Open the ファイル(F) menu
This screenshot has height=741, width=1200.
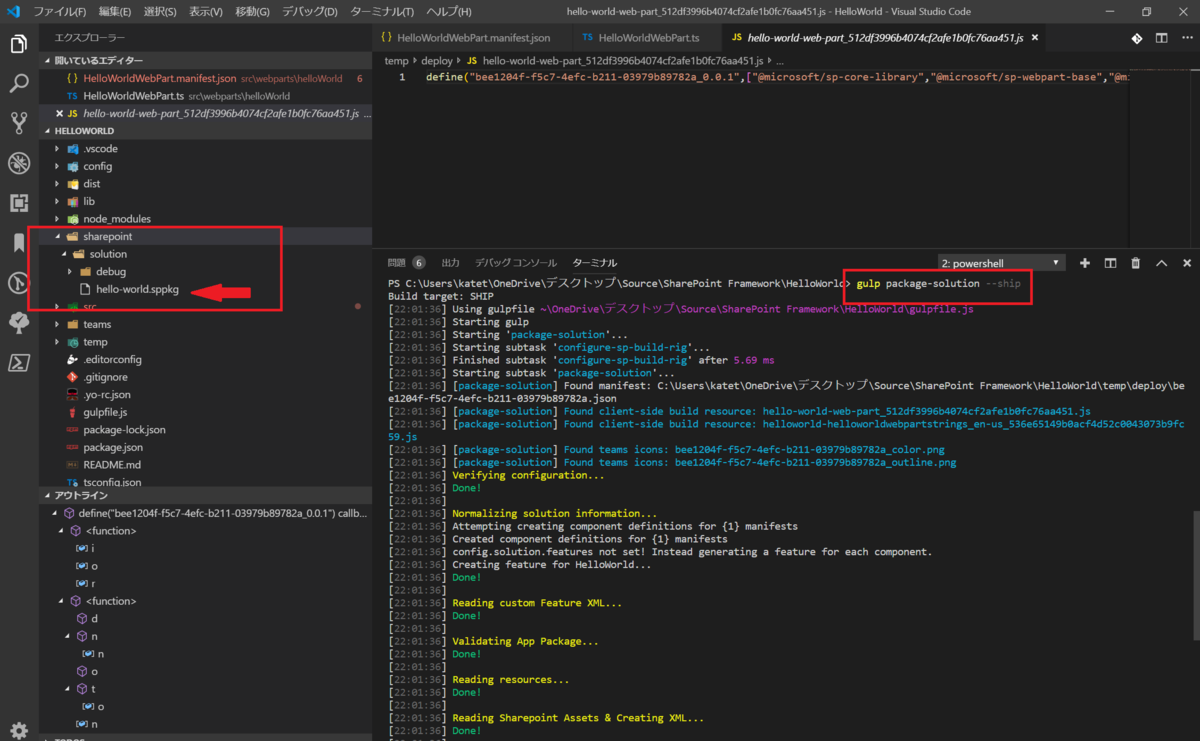(59, 12)
